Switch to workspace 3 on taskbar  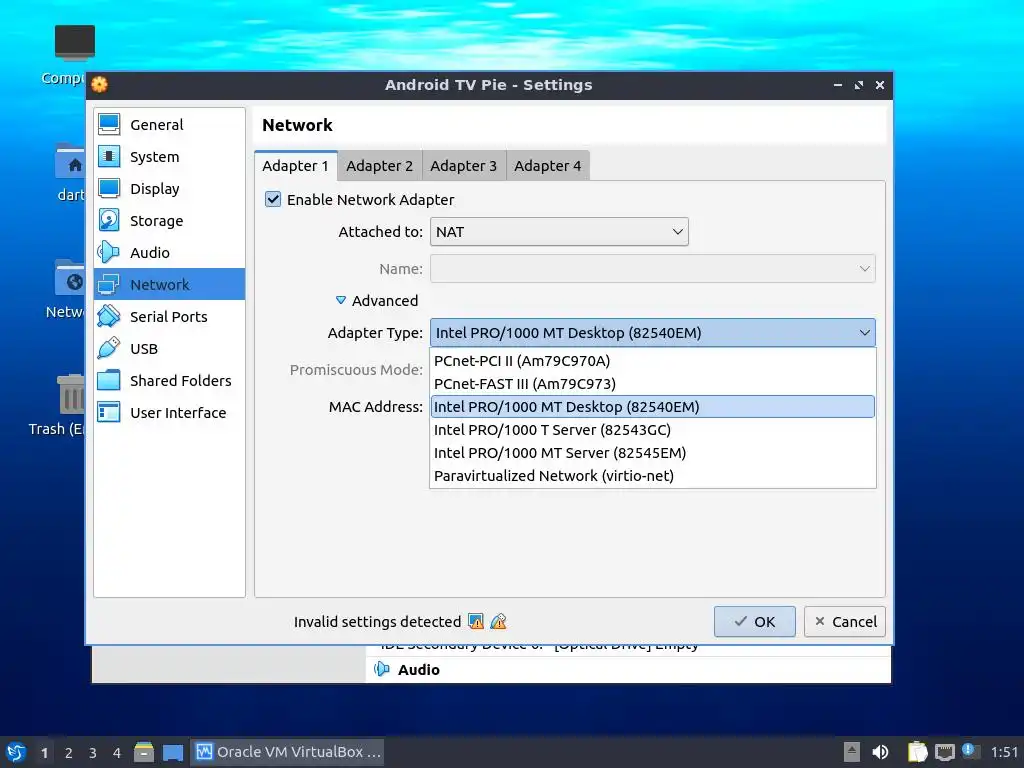point(93,753)
